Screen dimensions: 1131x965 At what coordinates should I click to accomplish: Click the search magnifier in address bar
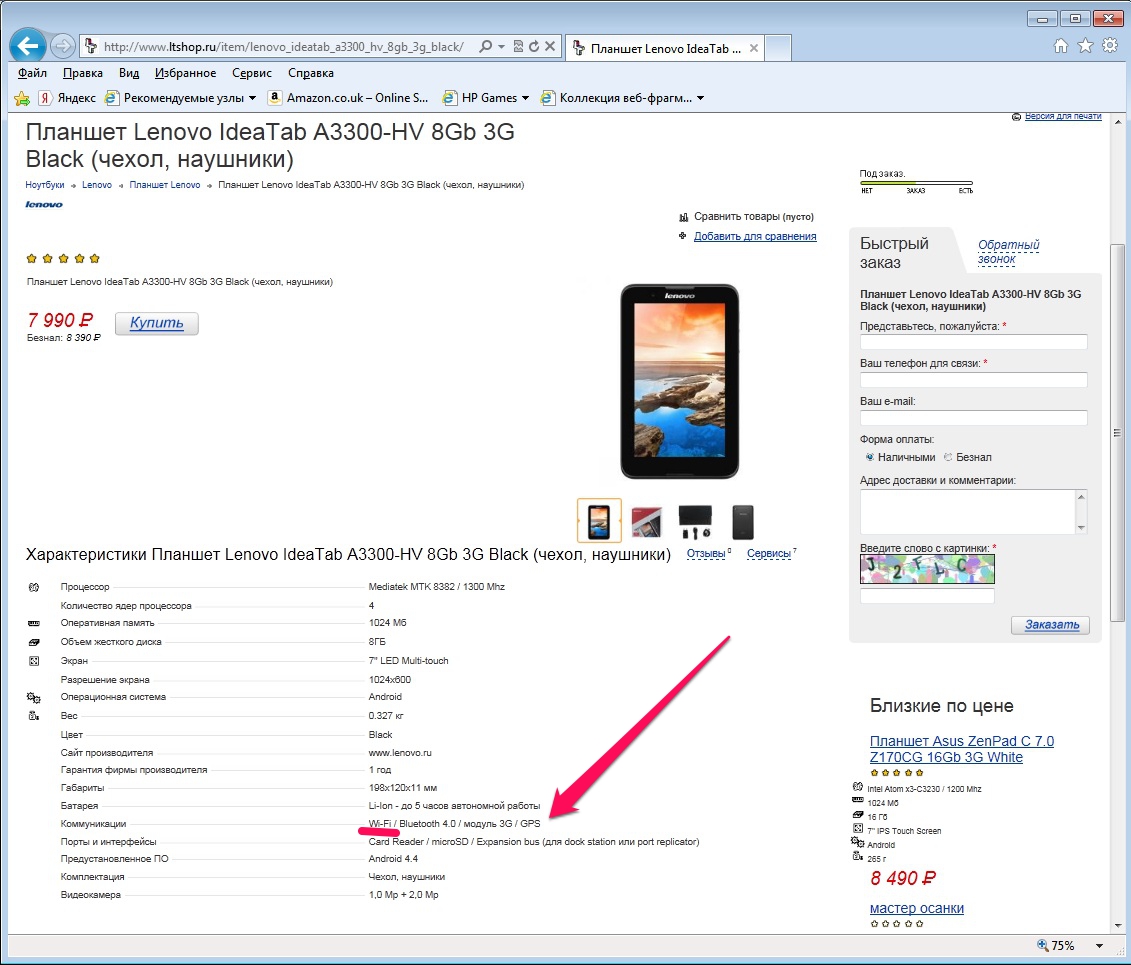pos(485,46)
